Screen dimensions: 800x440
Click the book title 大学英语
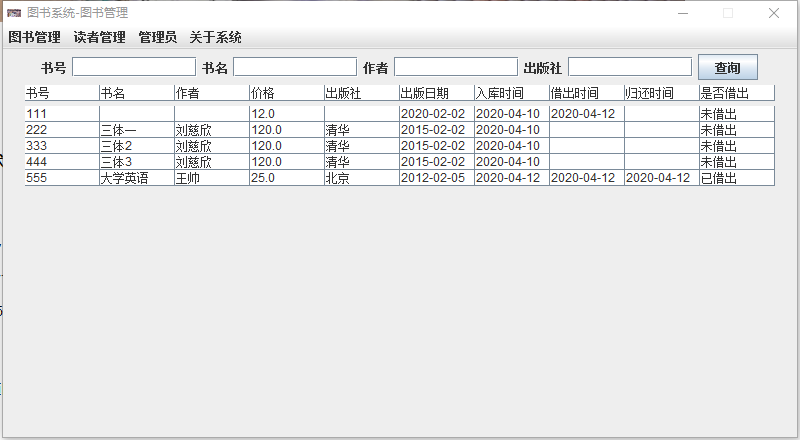point(137,178)
